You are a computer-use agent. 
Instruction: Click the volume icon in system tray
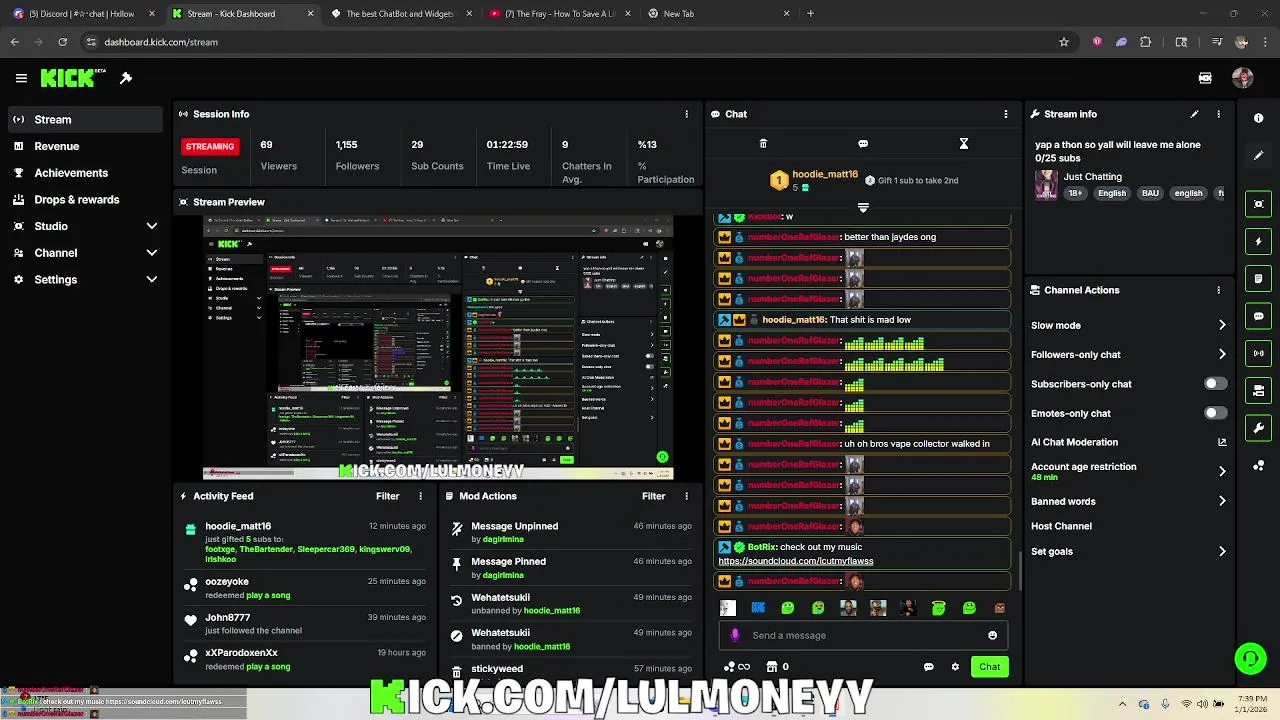pos(1202,704)
